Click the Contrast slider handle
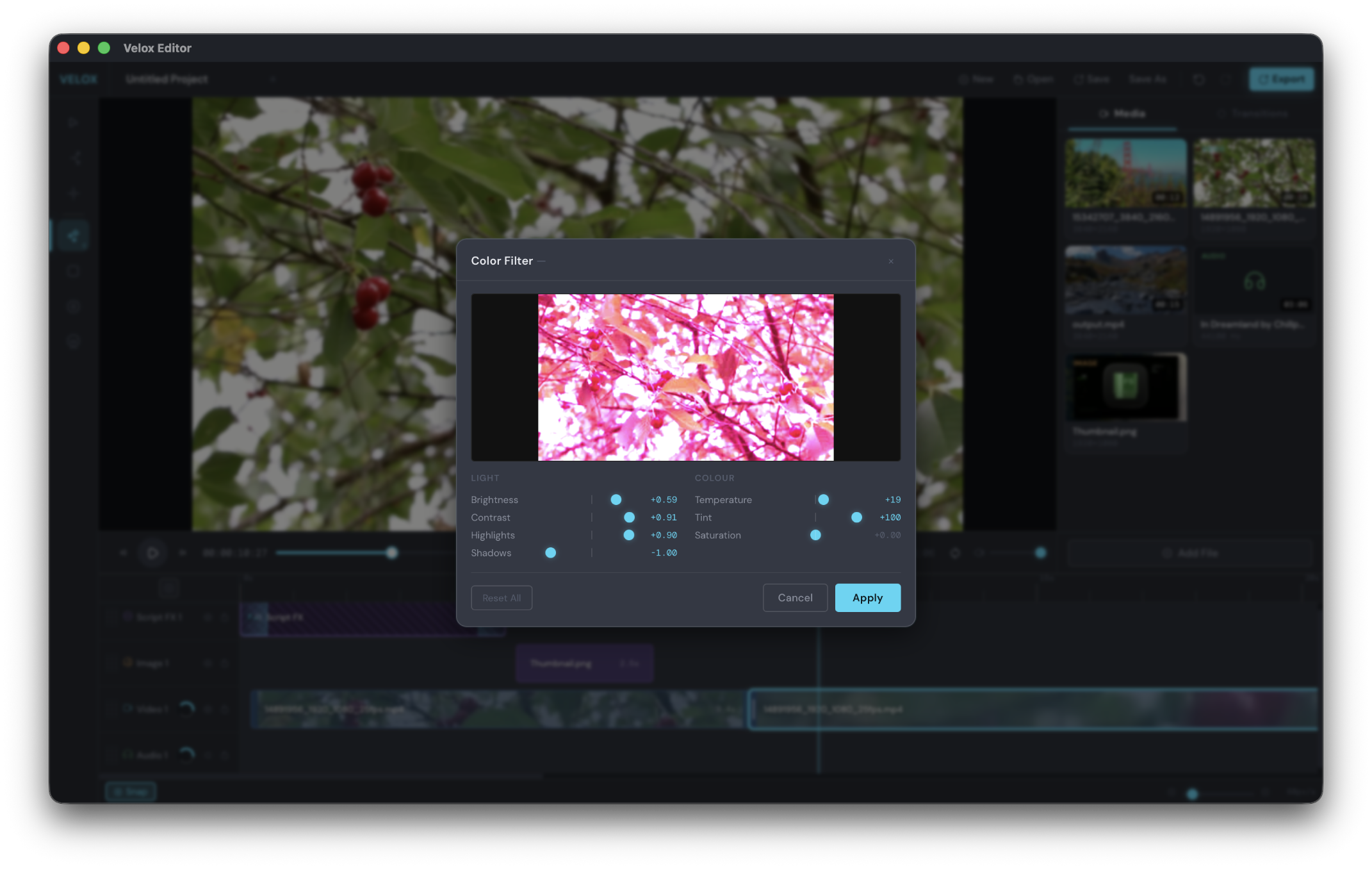 [x=630, y=517]
